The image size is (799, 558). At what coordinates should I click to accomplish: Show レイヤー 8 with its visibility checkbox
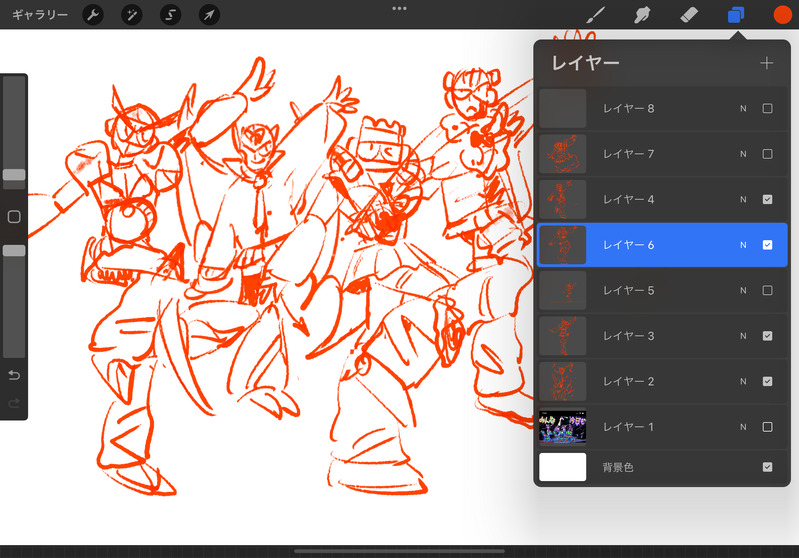point(767,108)
